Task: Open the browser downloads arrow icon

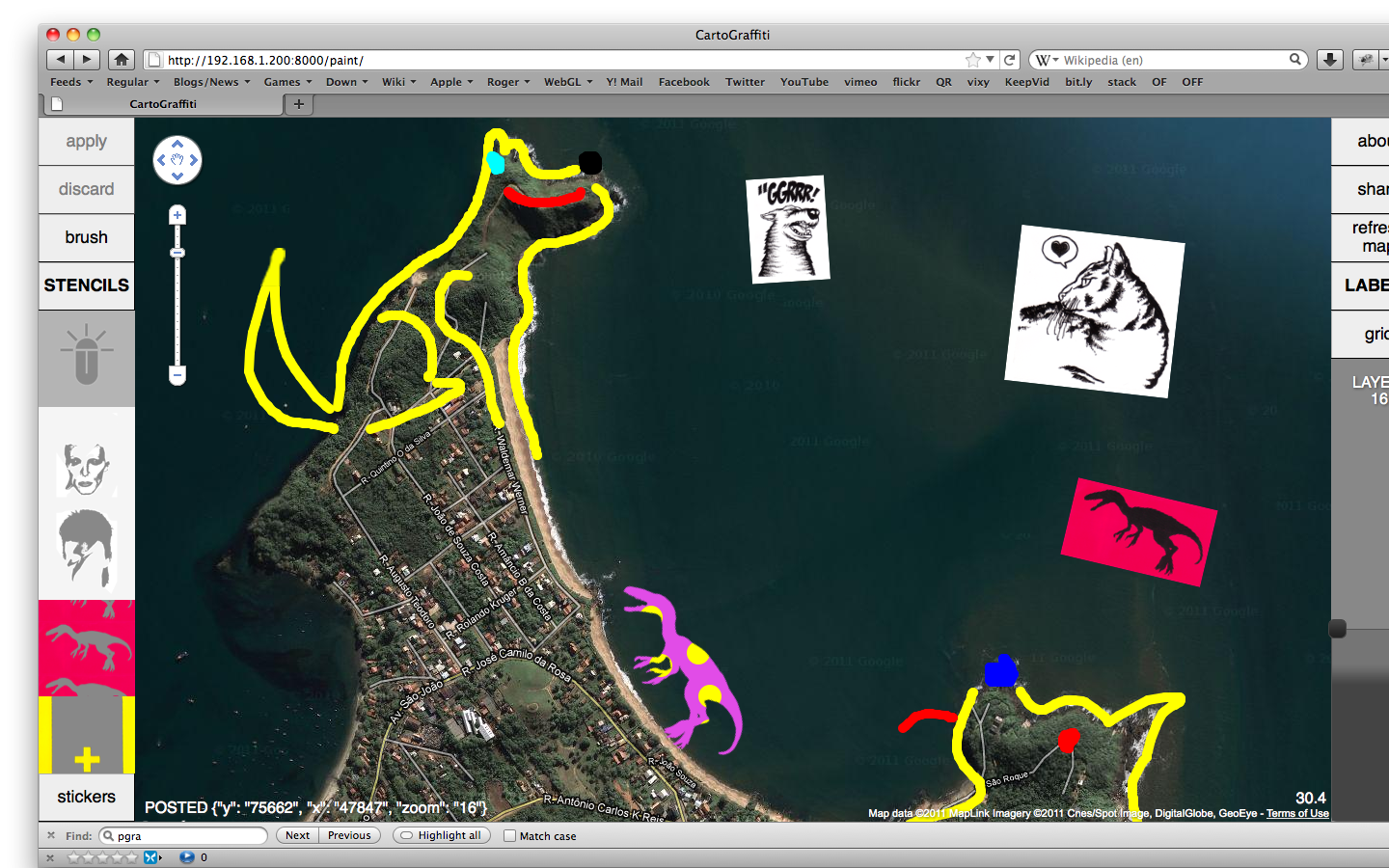Action: tap(1329, 60)
